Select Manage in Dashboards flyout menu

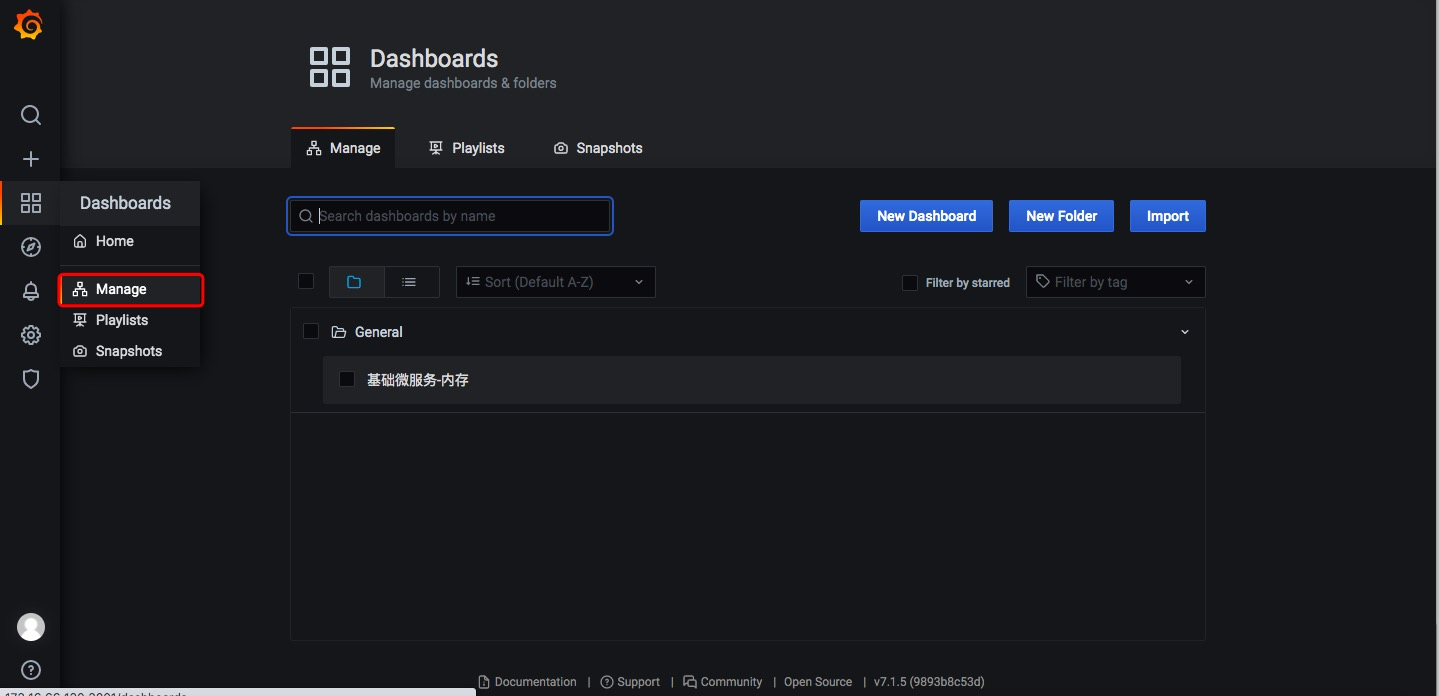[130, 289]
